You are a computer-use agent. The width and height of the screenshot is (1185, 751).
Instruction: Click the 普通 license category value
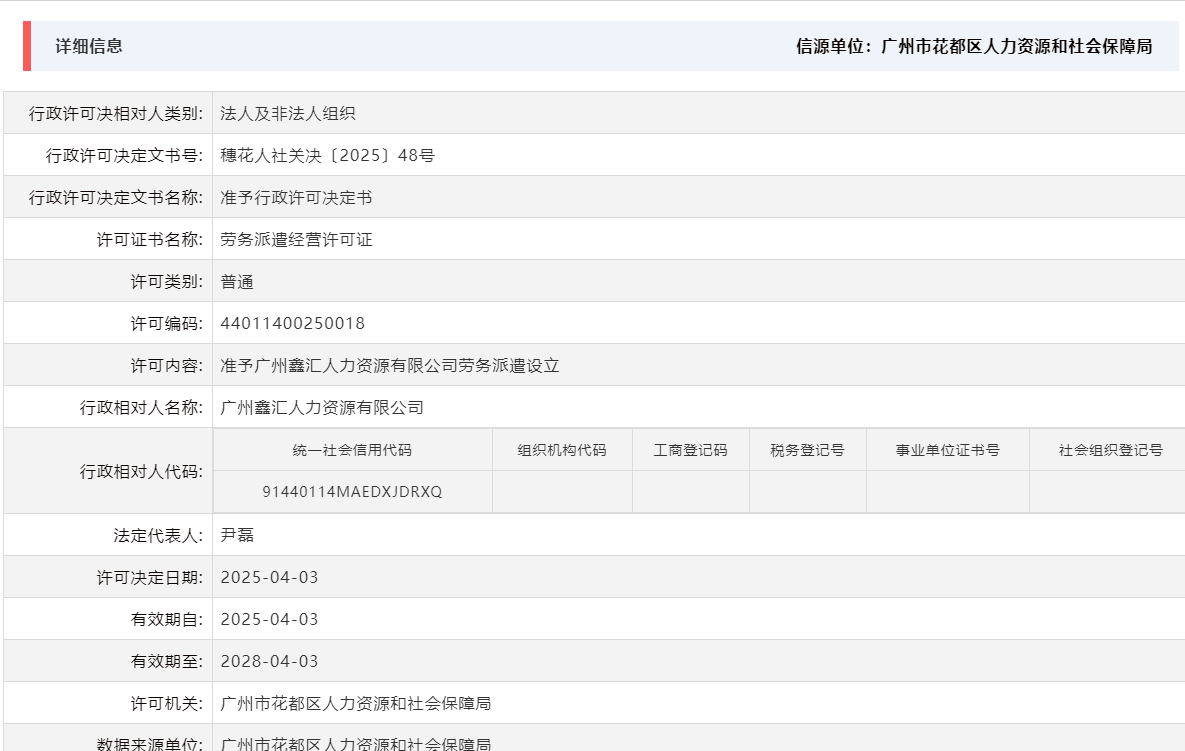click(238, 281)
